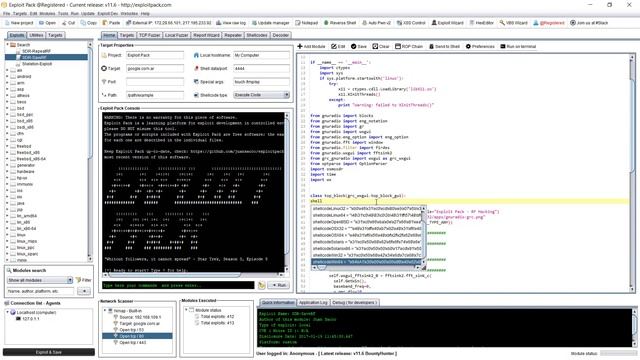Open the Shellcode type dropdown
Viewport: 640px width, 360px height.
coord(261,95)
